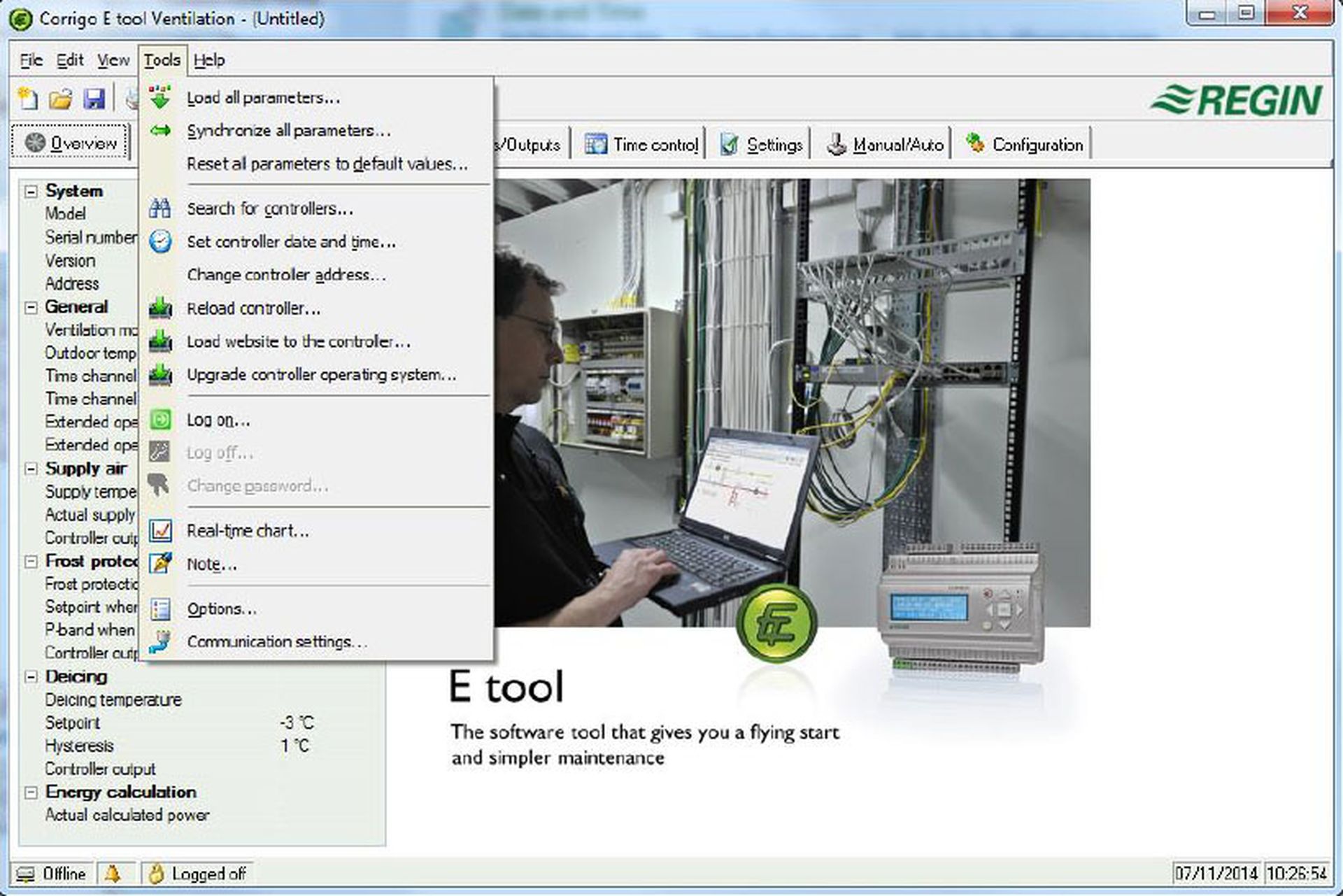The width and height of the screenshot is (1343, 896).
Task: Open "Search for controllers" via binoculars icon
Action: (x=162, y=207)
